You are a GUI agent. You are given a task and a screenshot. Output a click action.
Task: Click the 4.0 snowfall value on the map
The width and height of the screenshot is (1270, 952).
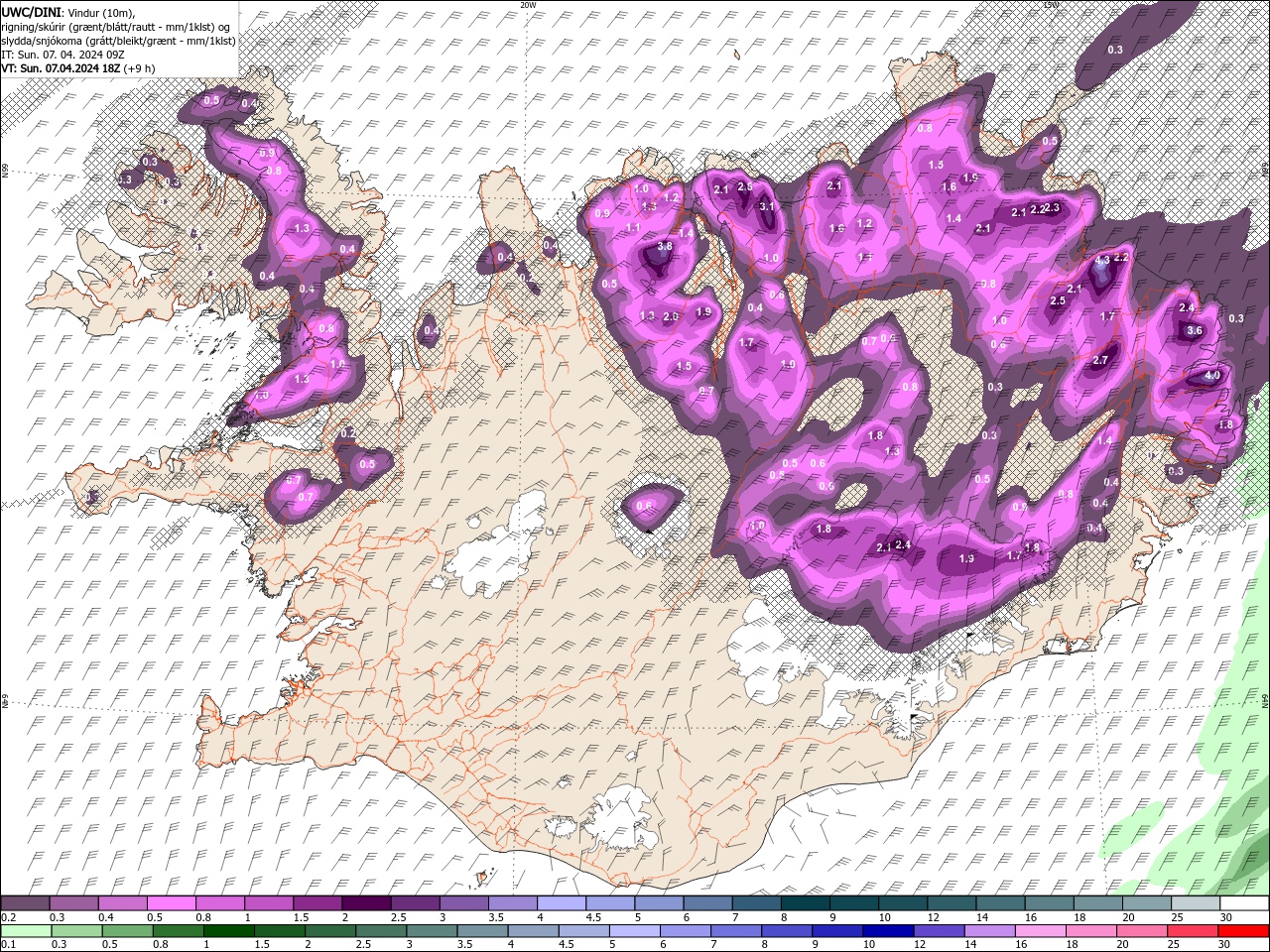1212,376
